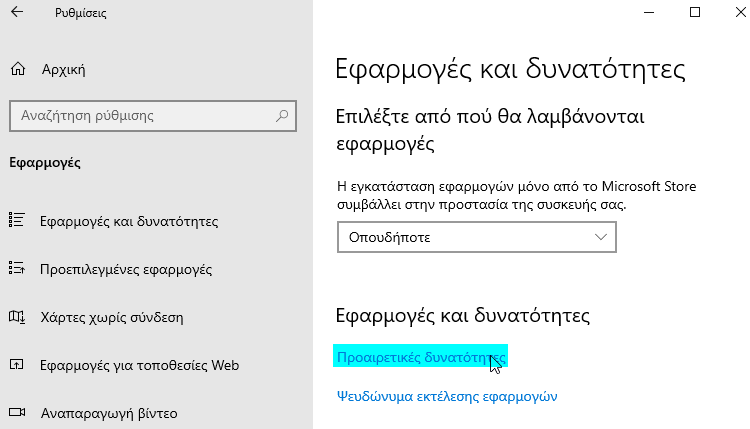
Task: Click the Προεπιλεγμένες εφαρμογές sidebar icon
Action: point(17,268)
